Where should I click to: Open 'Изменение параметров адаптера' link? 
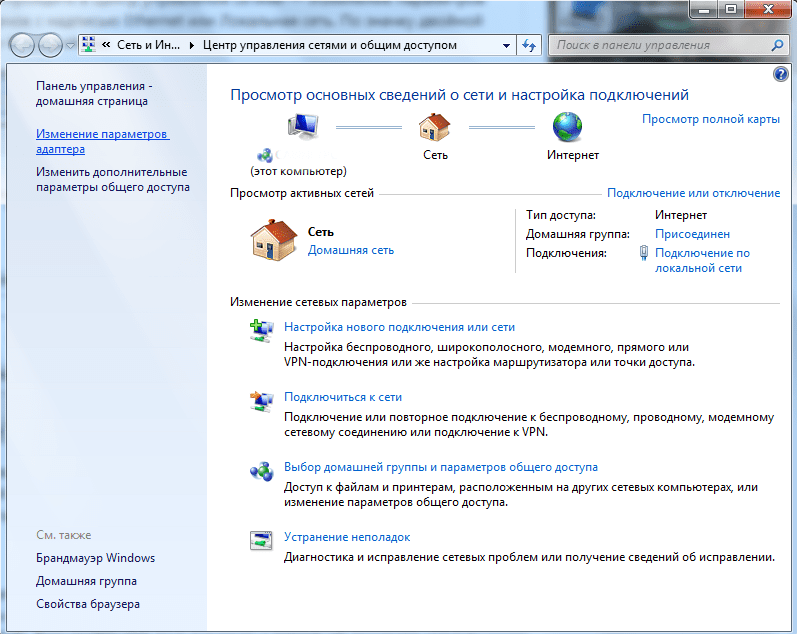(103, 141)
